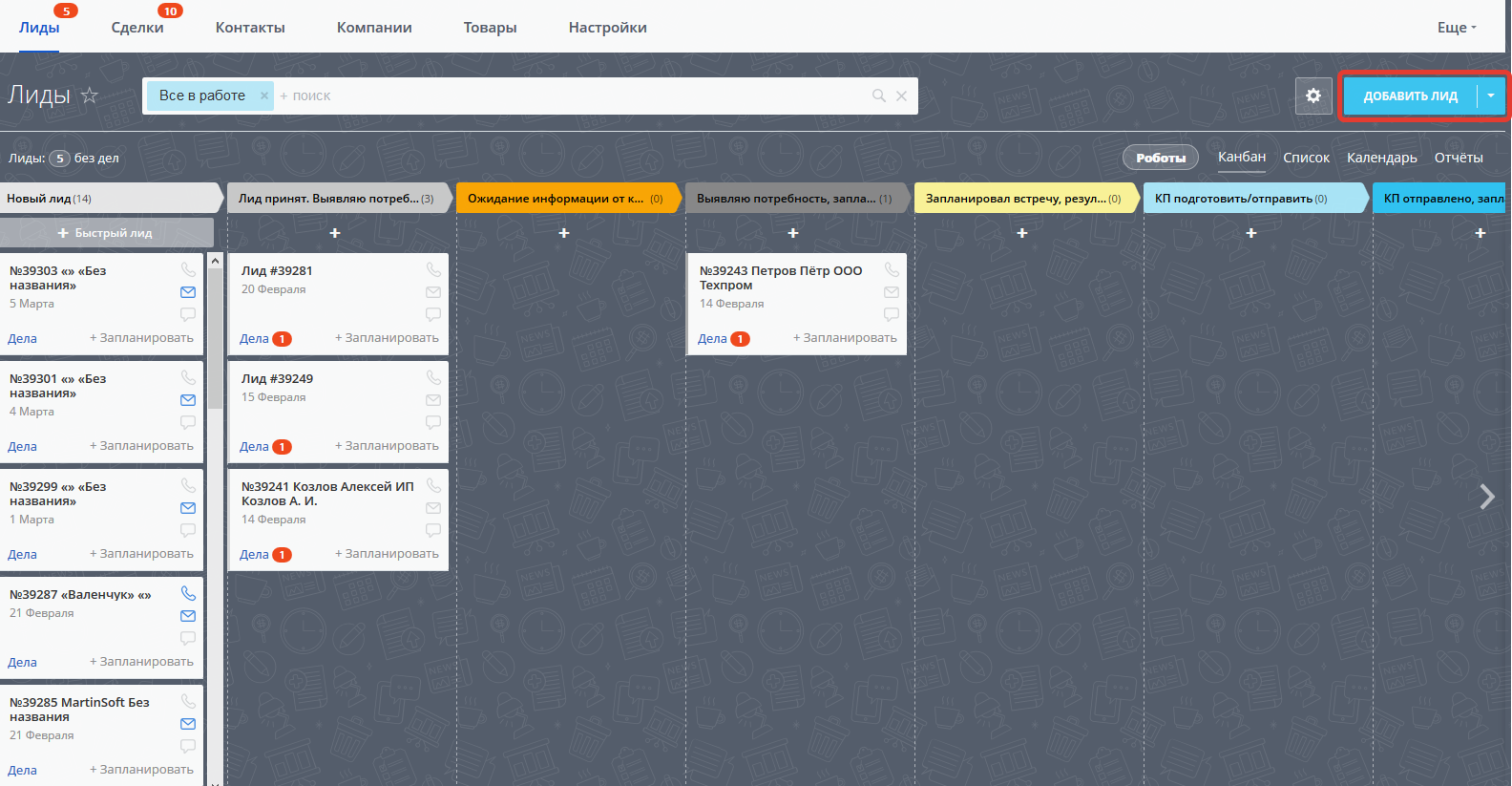Open Дела link on Лид #39281

[x=254, y=339]
